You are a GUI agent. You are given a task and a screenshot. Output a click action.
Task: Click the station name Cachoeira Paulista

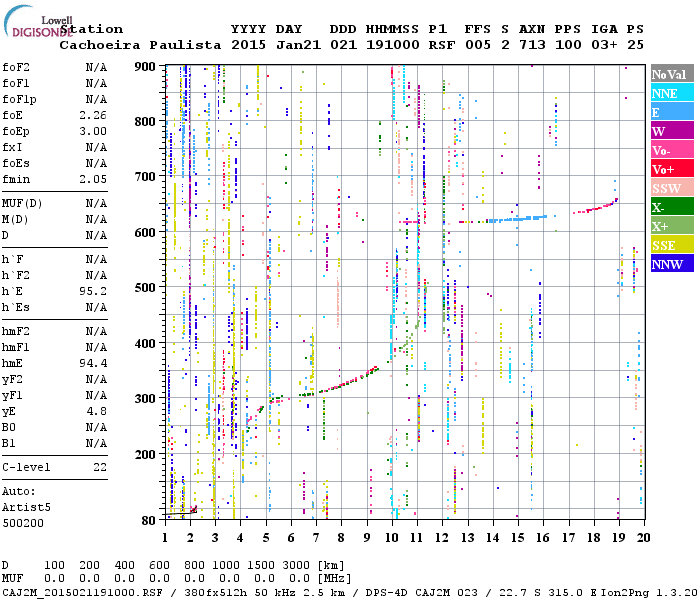[140, 45]
